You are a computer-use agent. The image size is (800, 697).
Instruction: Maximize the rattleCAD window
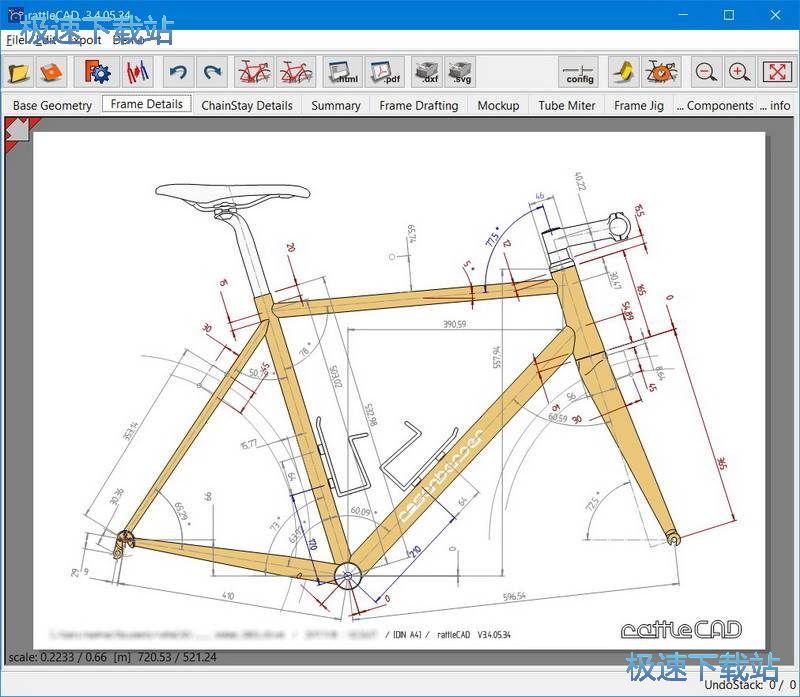[x=729, y=15]
